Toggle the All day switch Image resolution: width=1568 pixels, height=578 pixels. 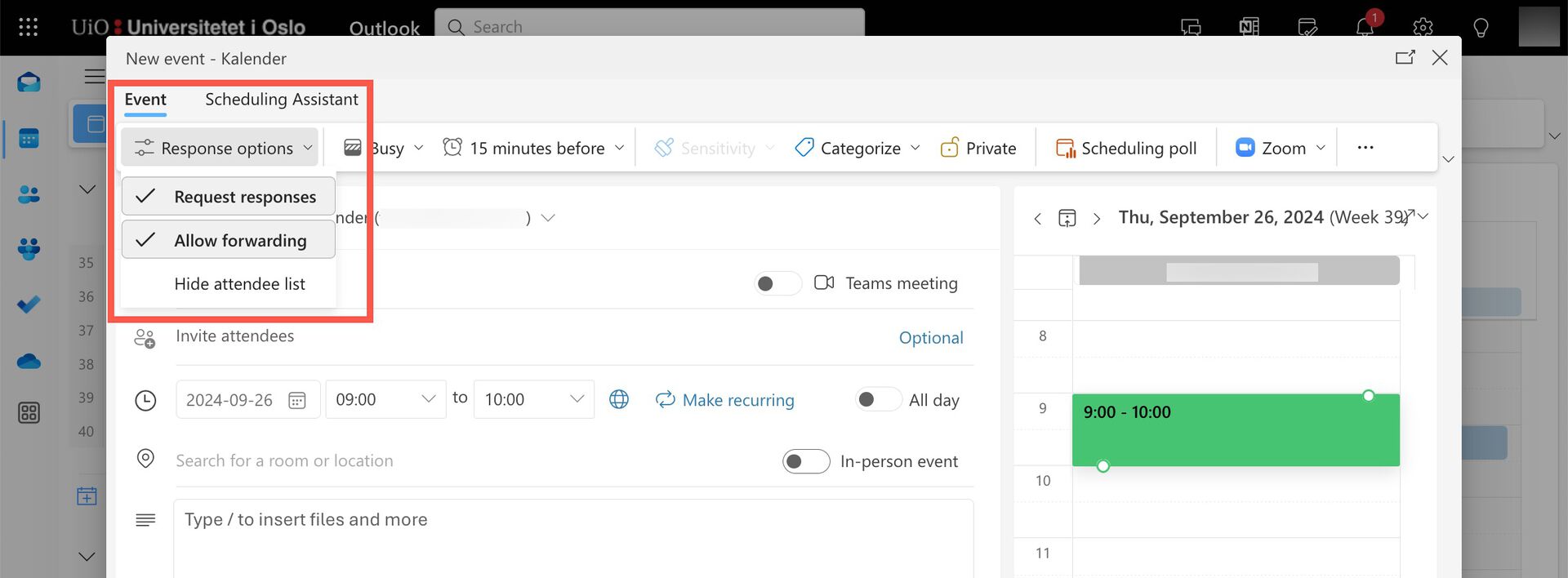(878, 399)
